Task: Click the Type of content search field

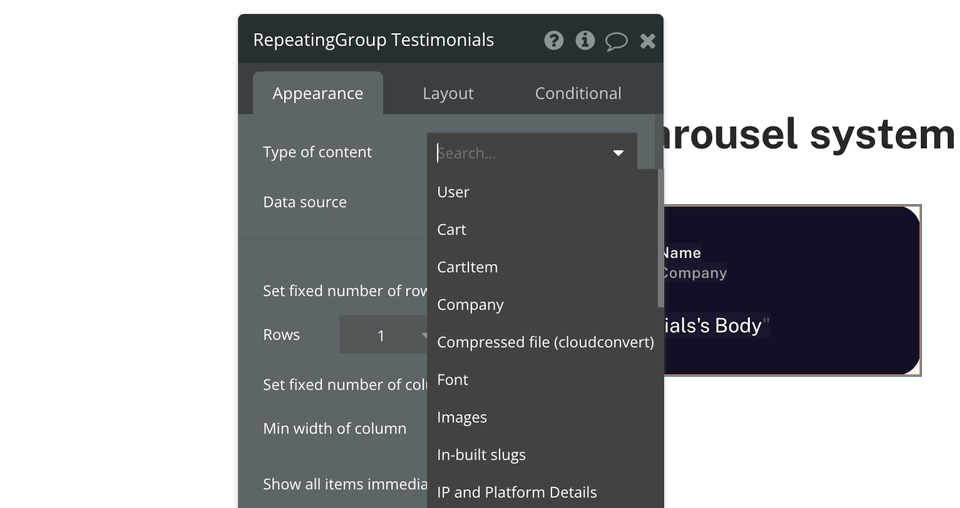Action: [520, 153]
